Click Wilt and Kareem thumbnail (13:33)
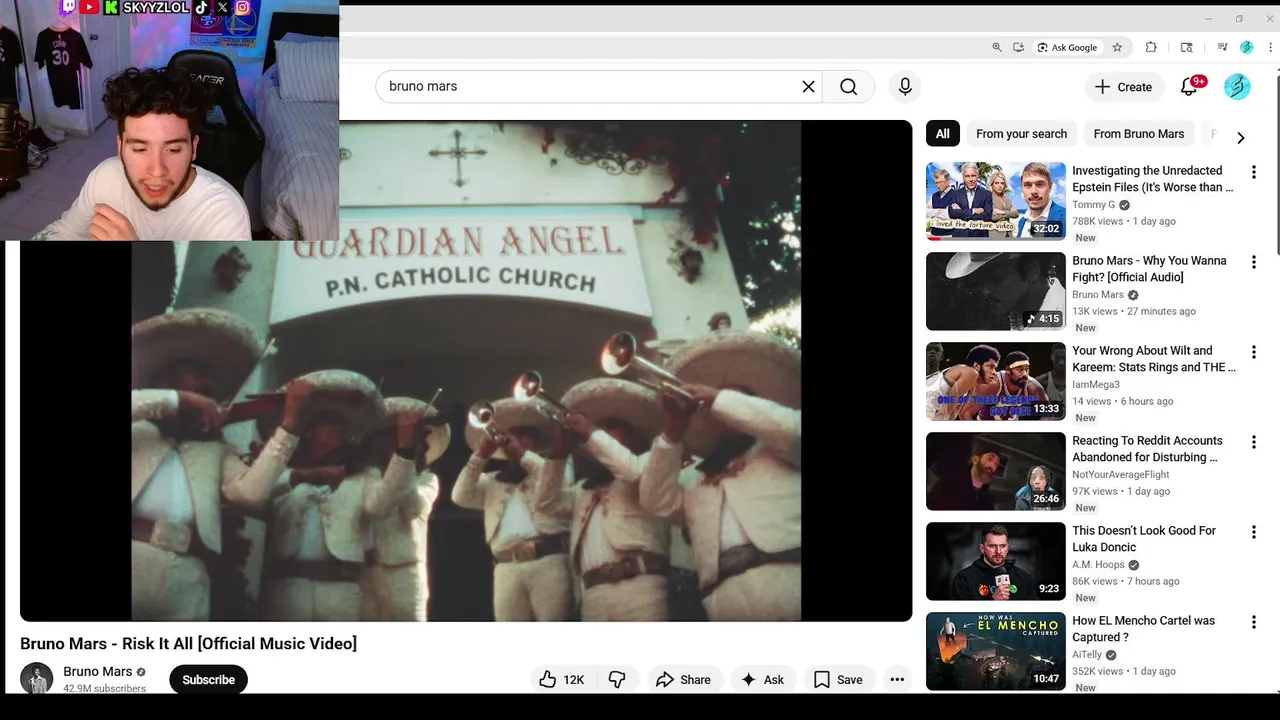 click(x=996, y=381)
